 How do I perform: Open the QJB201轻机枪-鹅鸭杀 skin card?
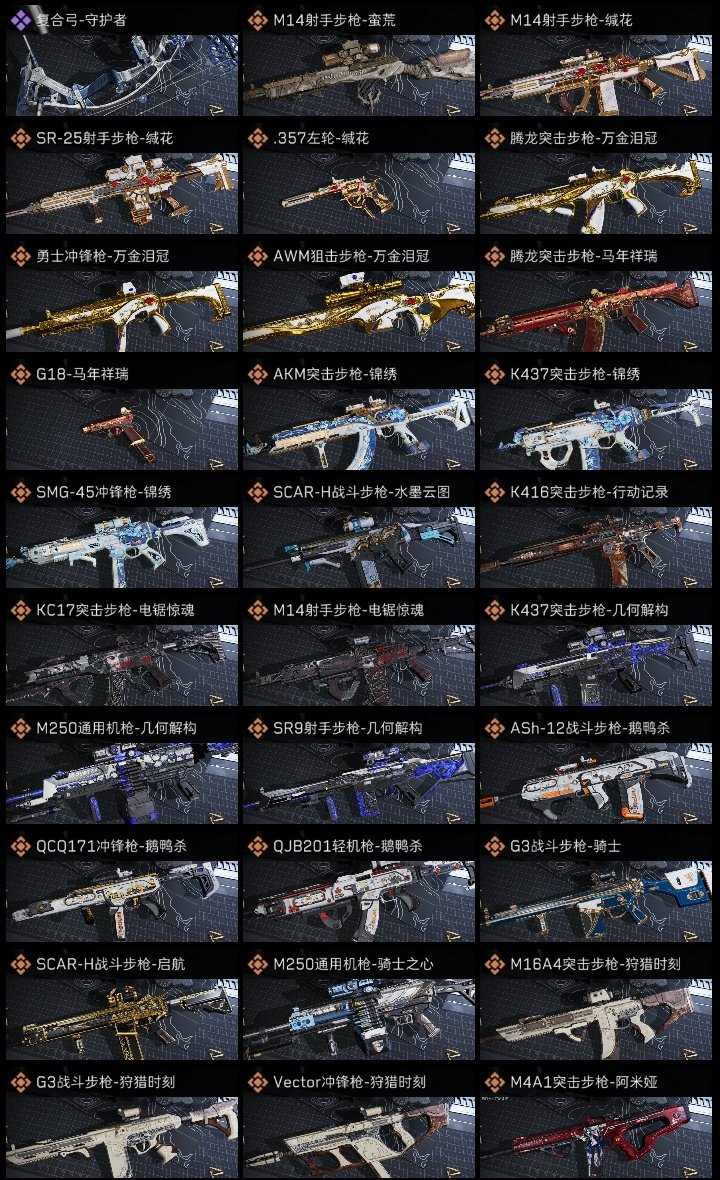point(359,889)
